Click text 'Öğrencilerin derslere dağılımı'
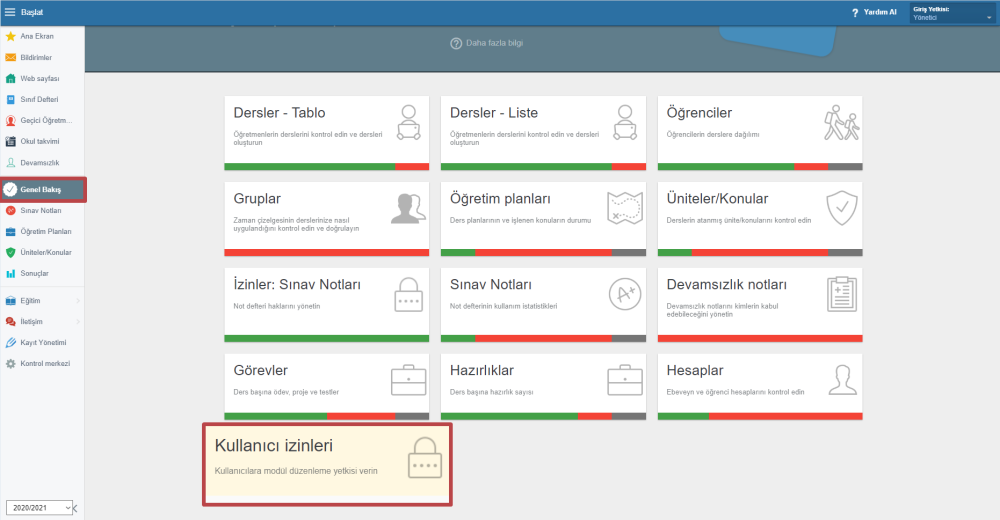The height and width of the screenshot is (520, 1000). pos(713,135)
